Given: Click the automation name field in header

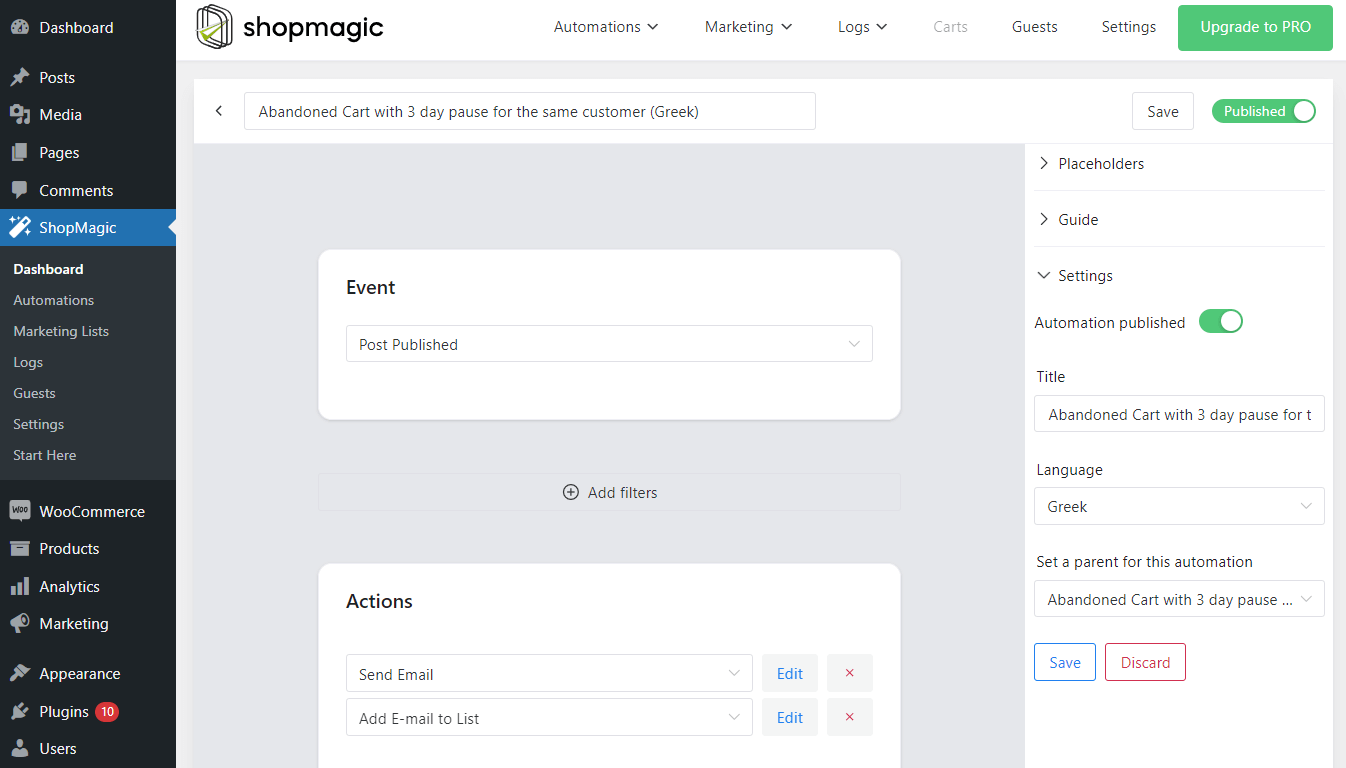Looking at the screenshot, I should [529, 111].
